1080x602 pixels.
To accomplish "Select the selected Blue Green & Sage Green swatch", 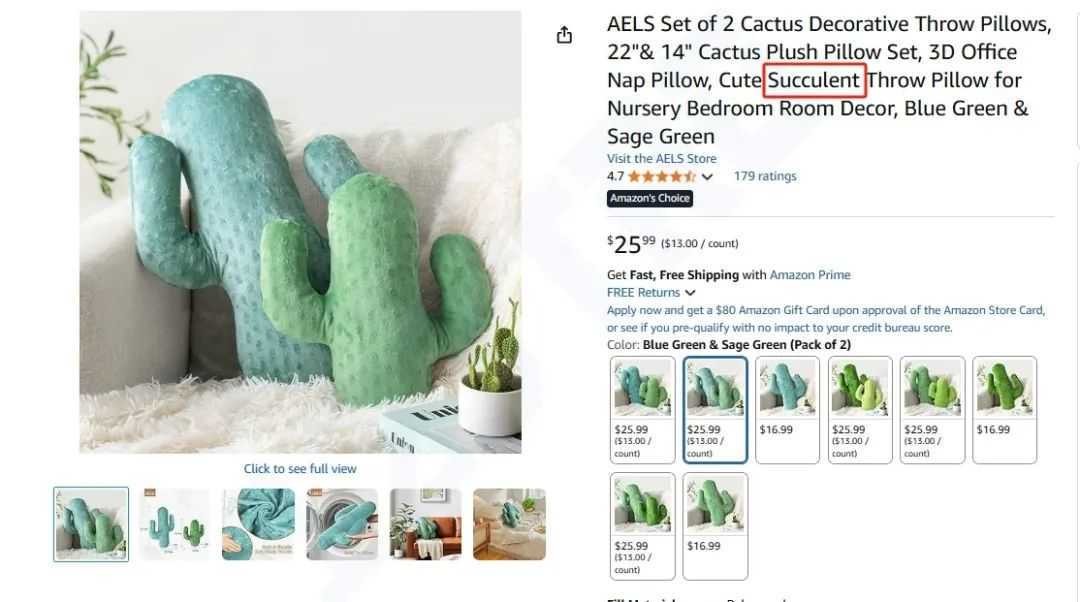I will point(715,410).
